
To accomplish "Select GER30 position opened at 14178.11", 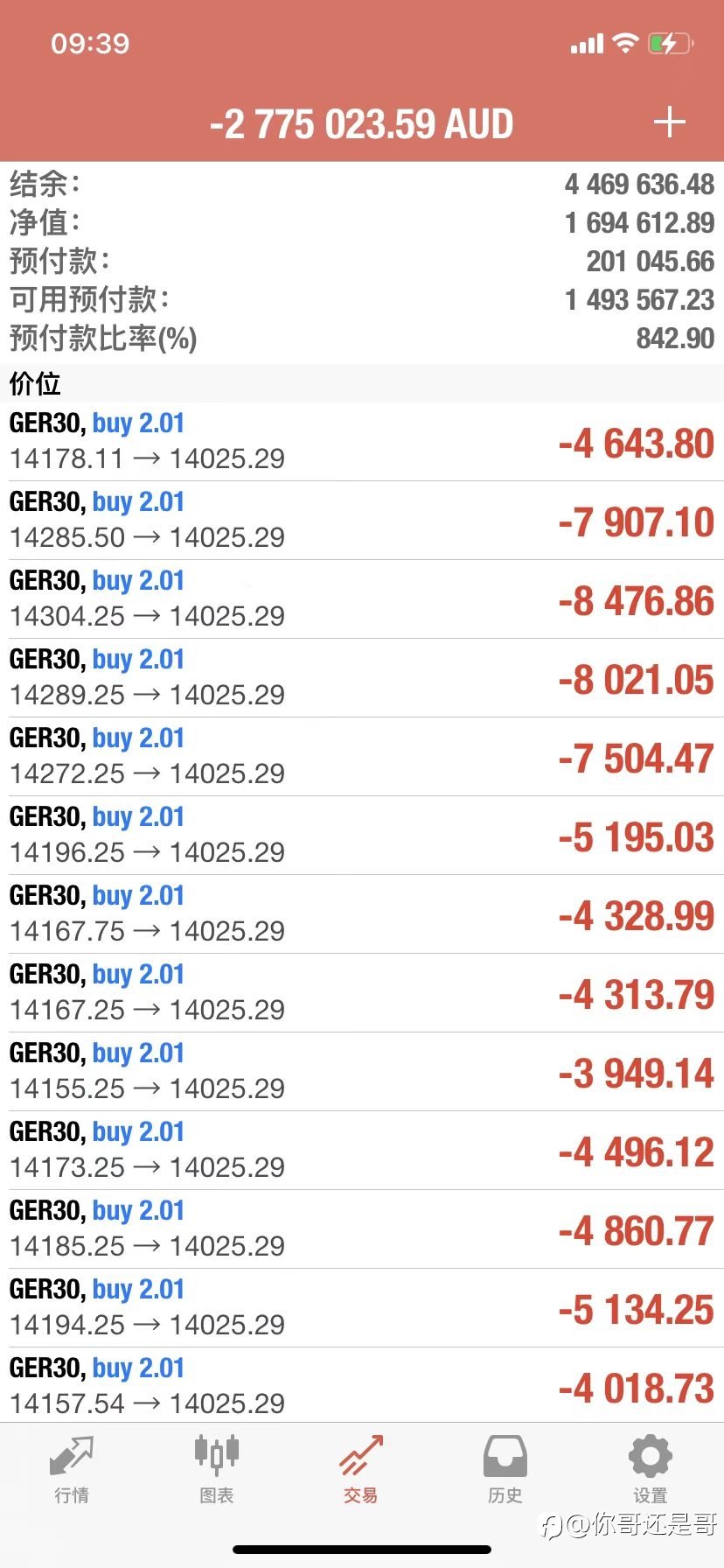I will pyautogui.click(x=362, y=442).
